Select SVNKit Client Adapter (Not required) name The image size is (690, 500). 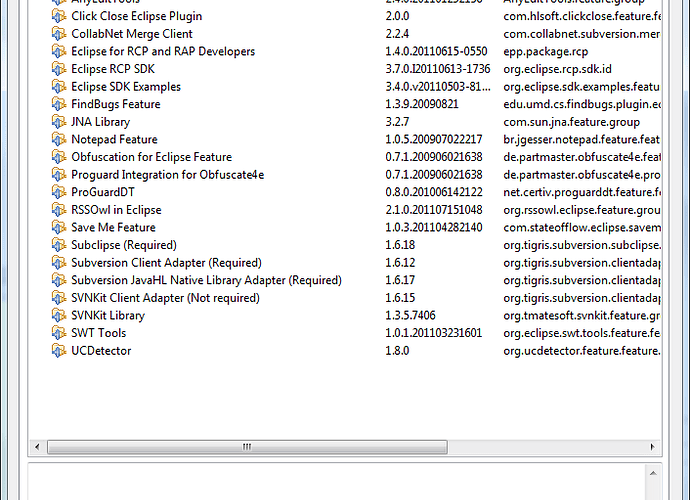pyautogui.click(x=165, y=298)
